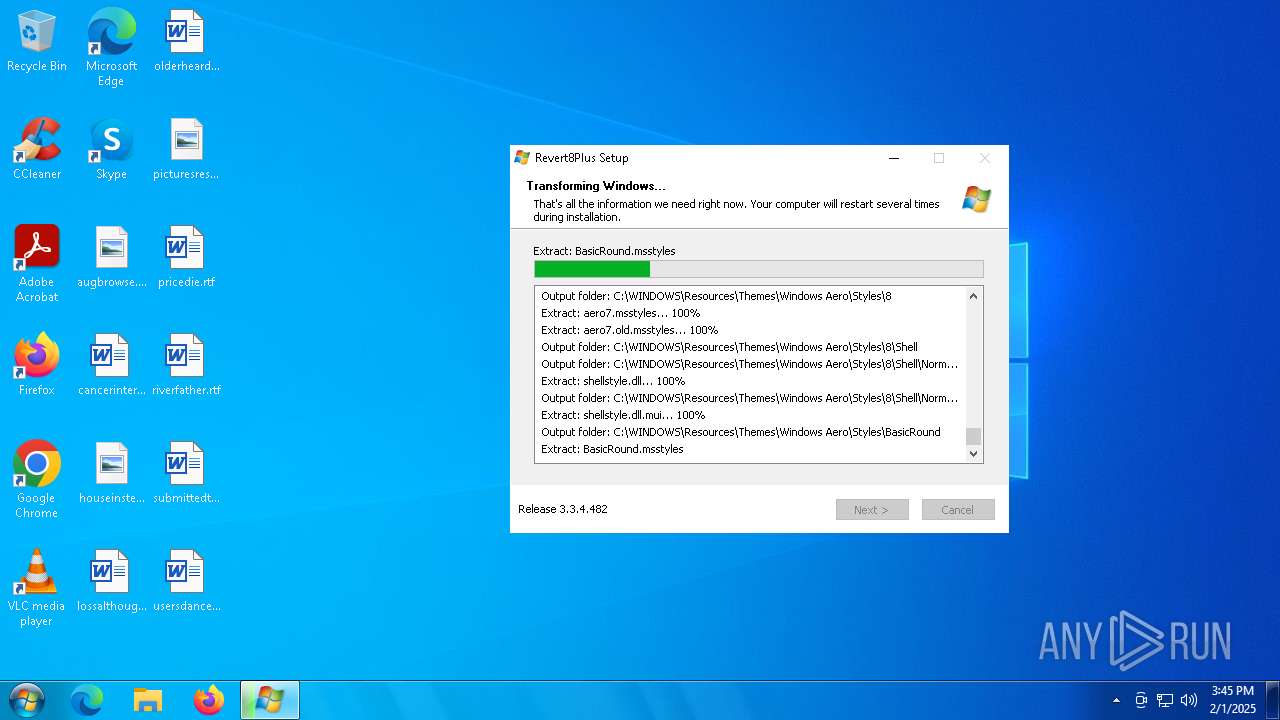This screenshot has width=1280, height=720.
Task: Launch Google Chrome from the desktop
Action: [x=37, y=480]
